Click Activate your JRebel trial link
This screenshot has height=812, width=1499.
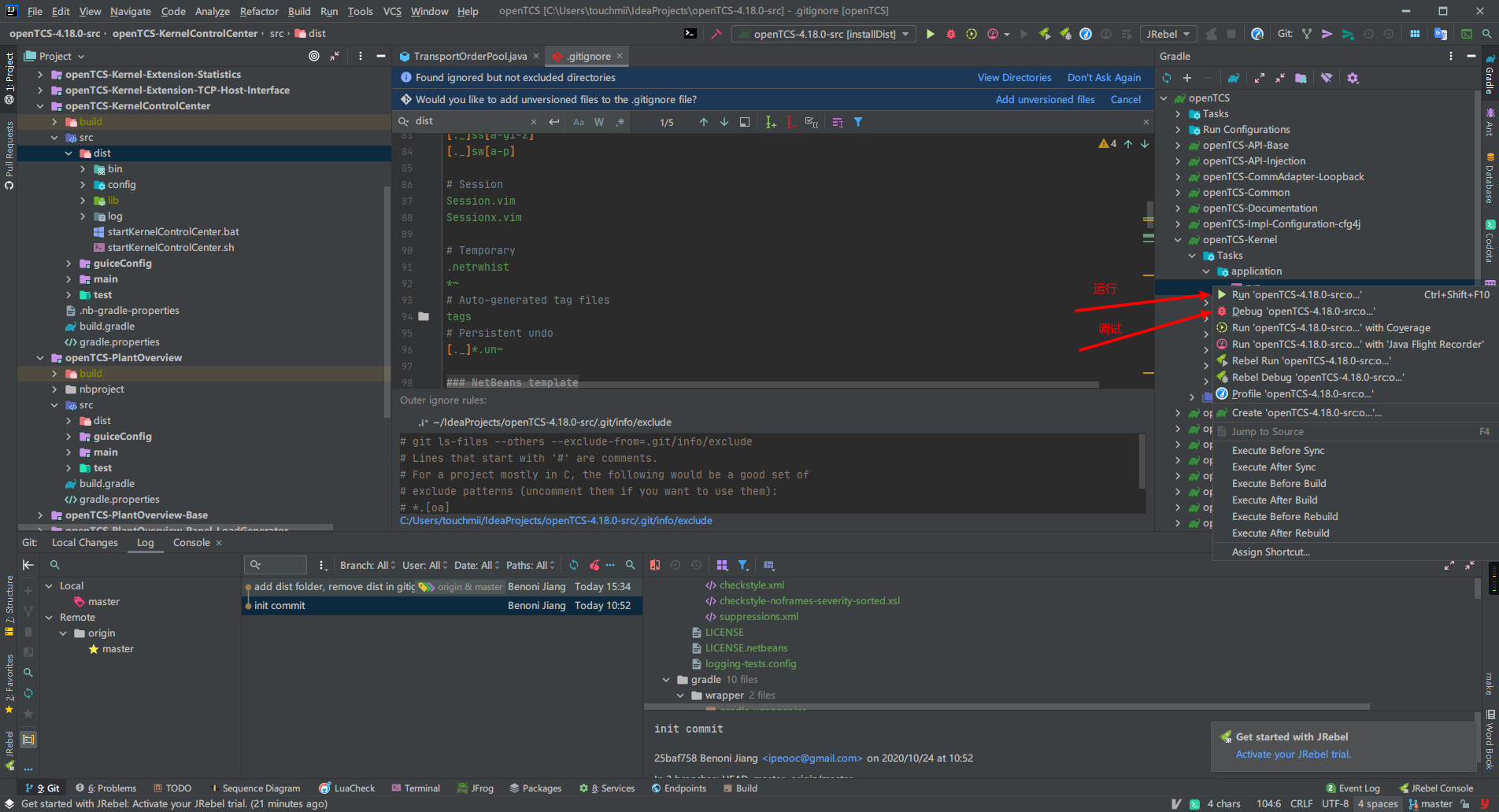1293,754
